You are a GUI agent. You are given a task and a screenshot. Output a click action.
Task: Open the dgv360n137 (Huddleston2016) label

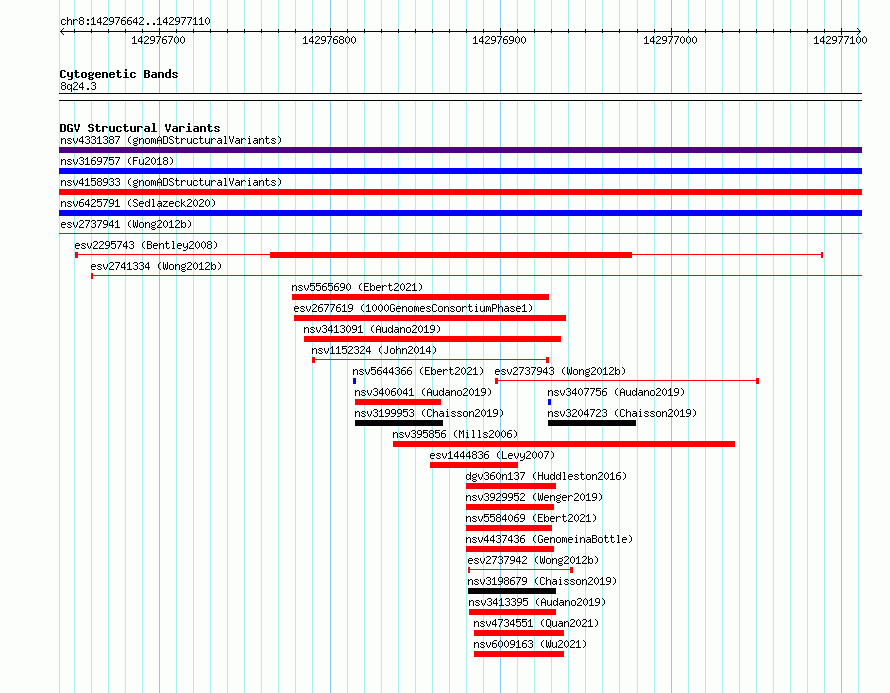point(546,476)
